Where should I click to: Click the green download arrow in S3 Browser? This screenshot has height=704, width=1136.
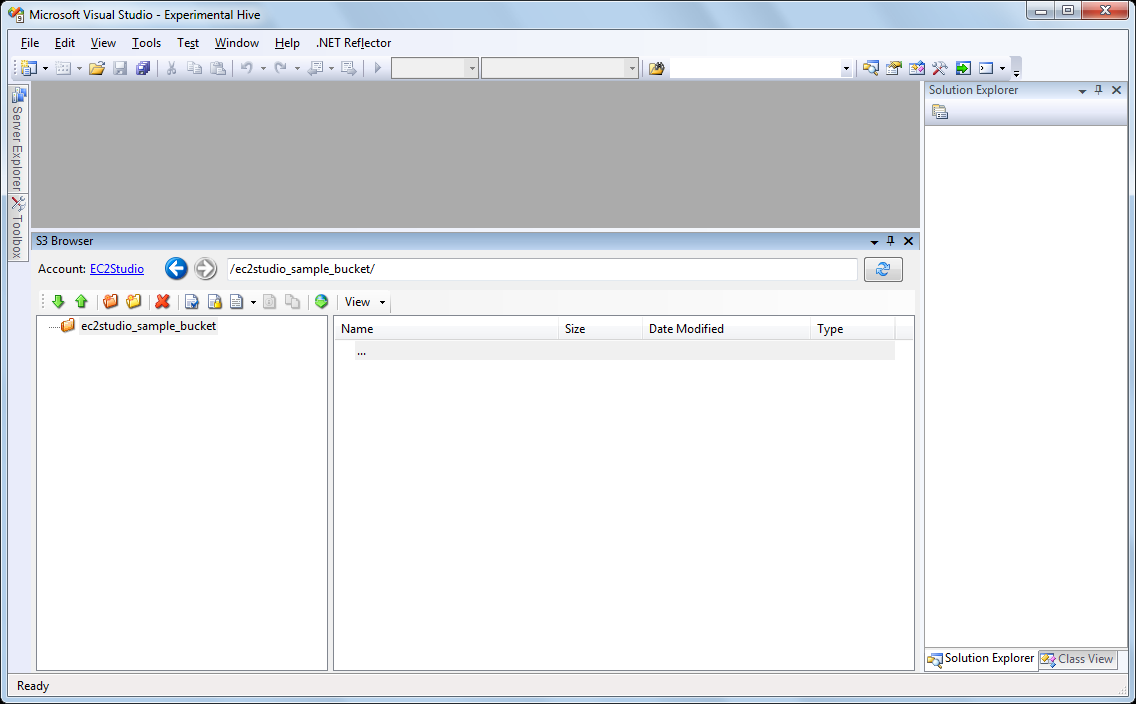58,301
